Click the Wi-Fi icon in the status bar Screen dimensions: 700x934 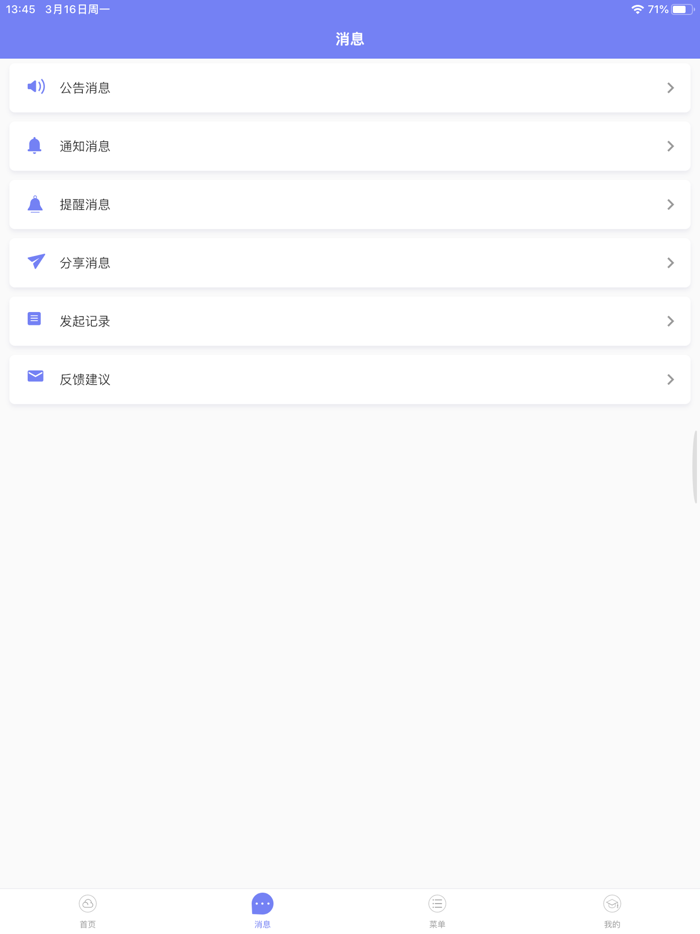[640, 10]
